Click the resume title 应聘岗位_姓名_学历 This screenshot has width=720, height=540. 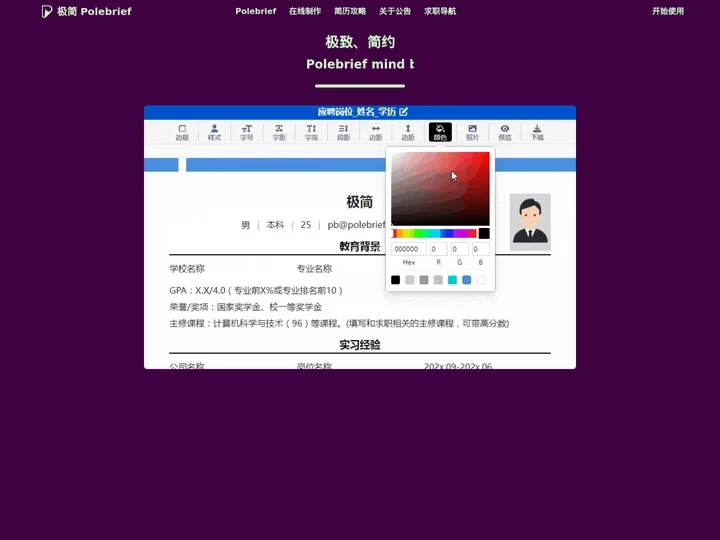[356, 112]
